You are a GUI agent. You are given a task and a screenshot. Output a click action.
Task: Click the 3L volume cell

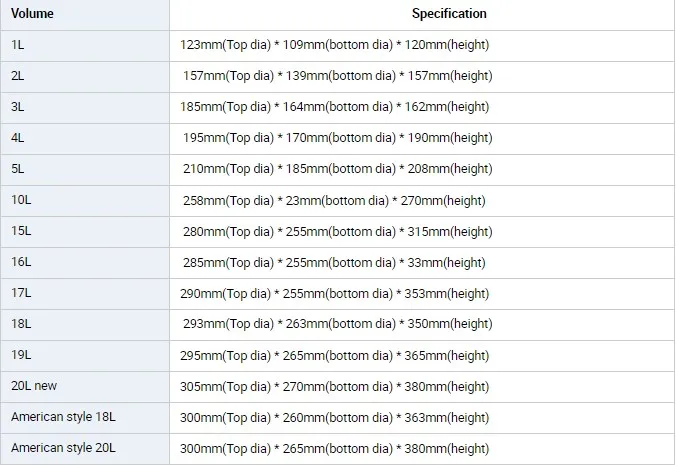(18, 107)
